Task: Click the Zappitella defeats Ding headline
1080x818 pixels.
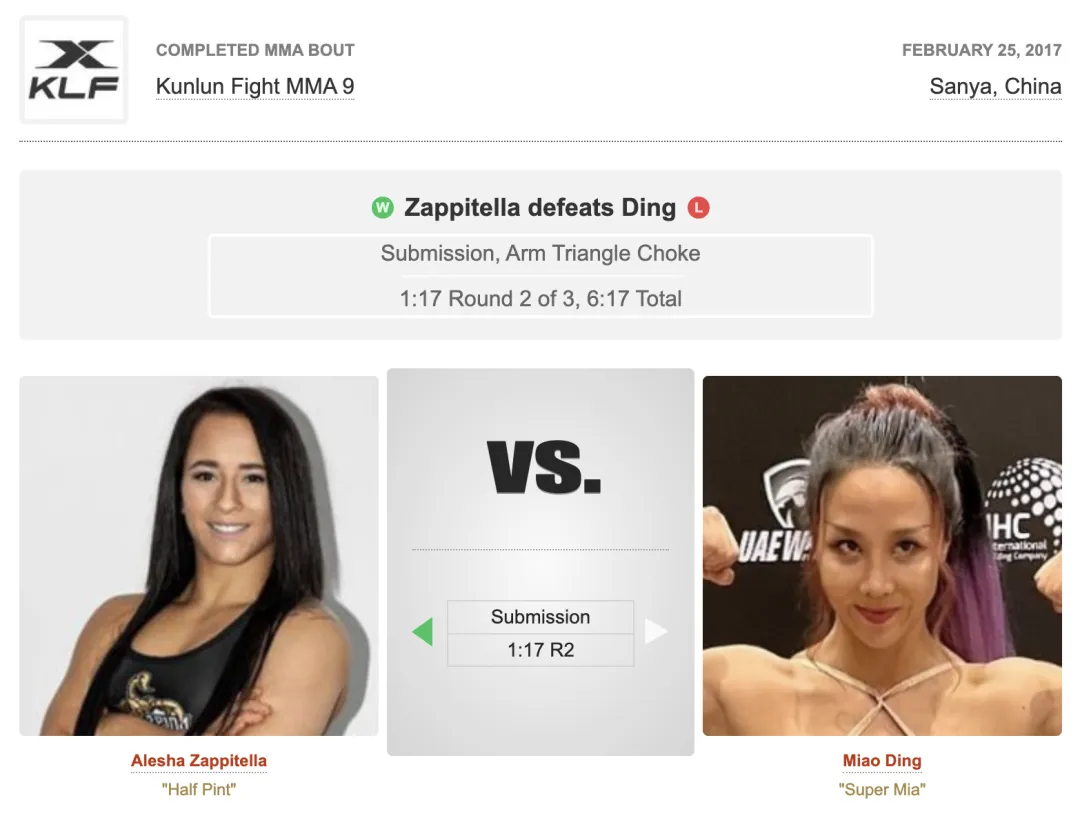Action: click(540, 207)
